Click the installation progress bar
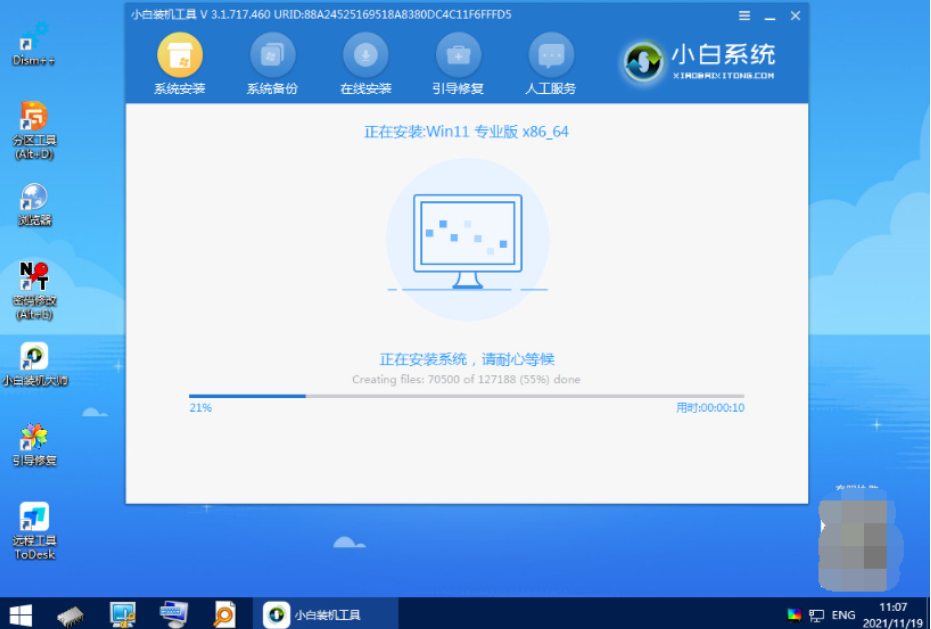Viewport: 931px width, 629px height. pos(466,396)
